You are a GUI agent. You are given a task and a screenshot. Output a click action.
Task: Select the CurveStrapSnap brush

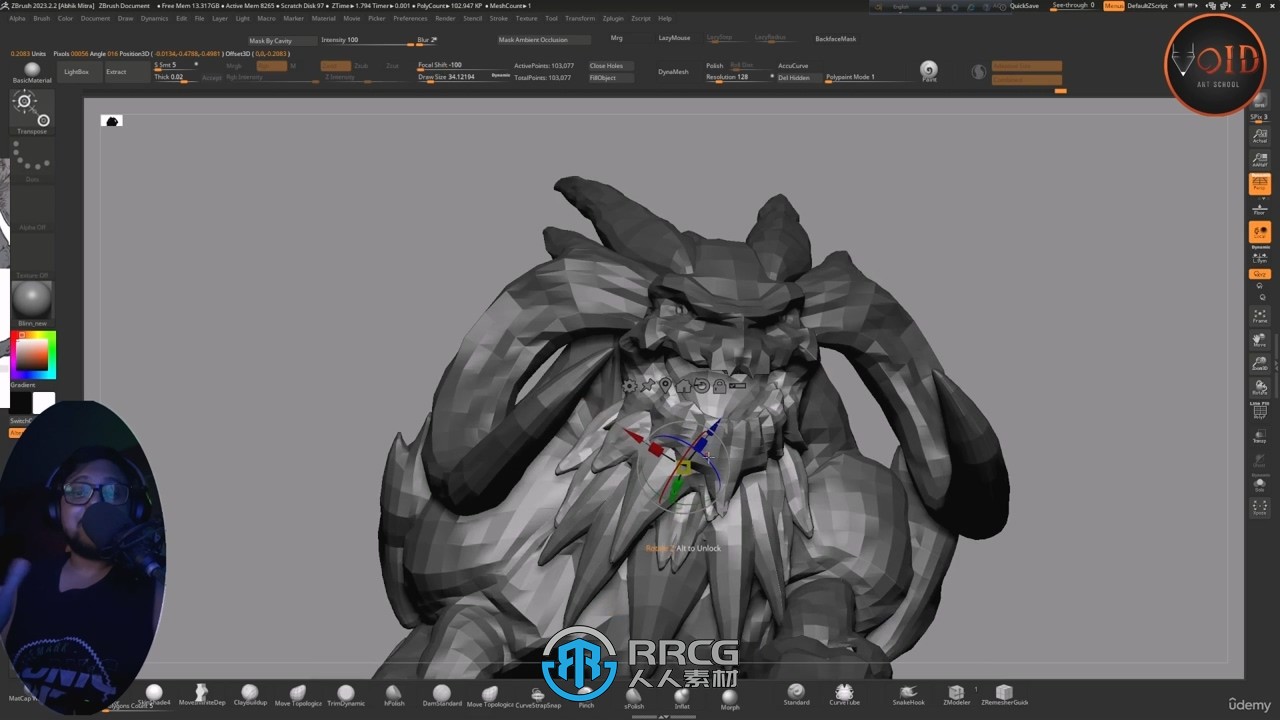[x=538, y=697]
